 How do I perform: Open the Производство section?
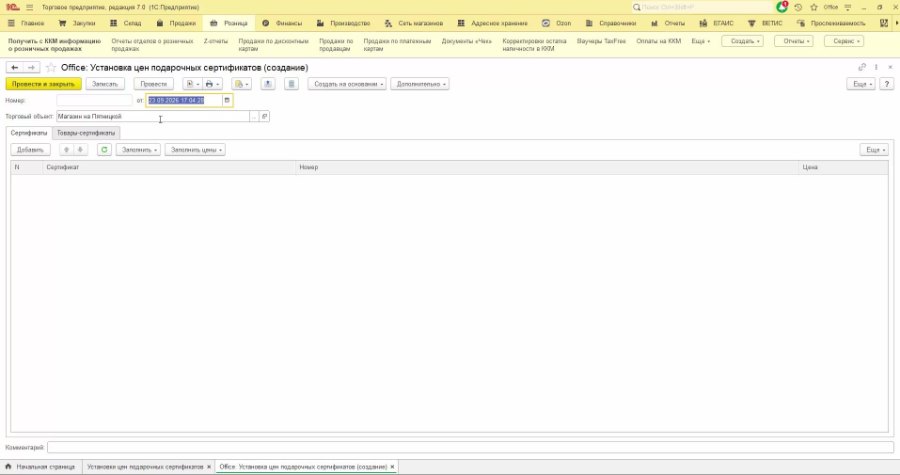pyautogui.click(x=344, y=23)
